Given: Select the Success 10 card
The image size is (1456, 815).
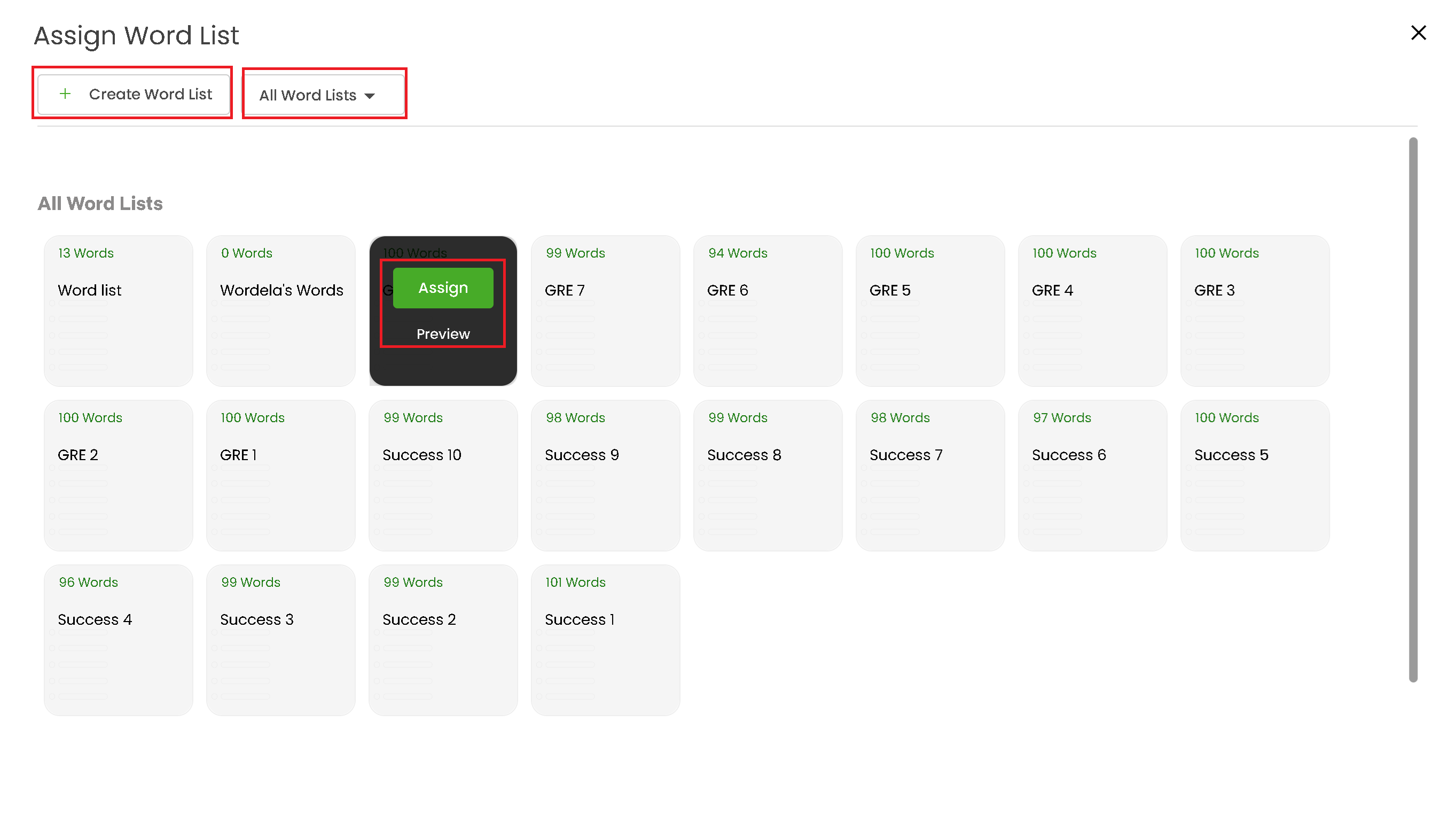Looking at the screenshot, I should 443,475.
